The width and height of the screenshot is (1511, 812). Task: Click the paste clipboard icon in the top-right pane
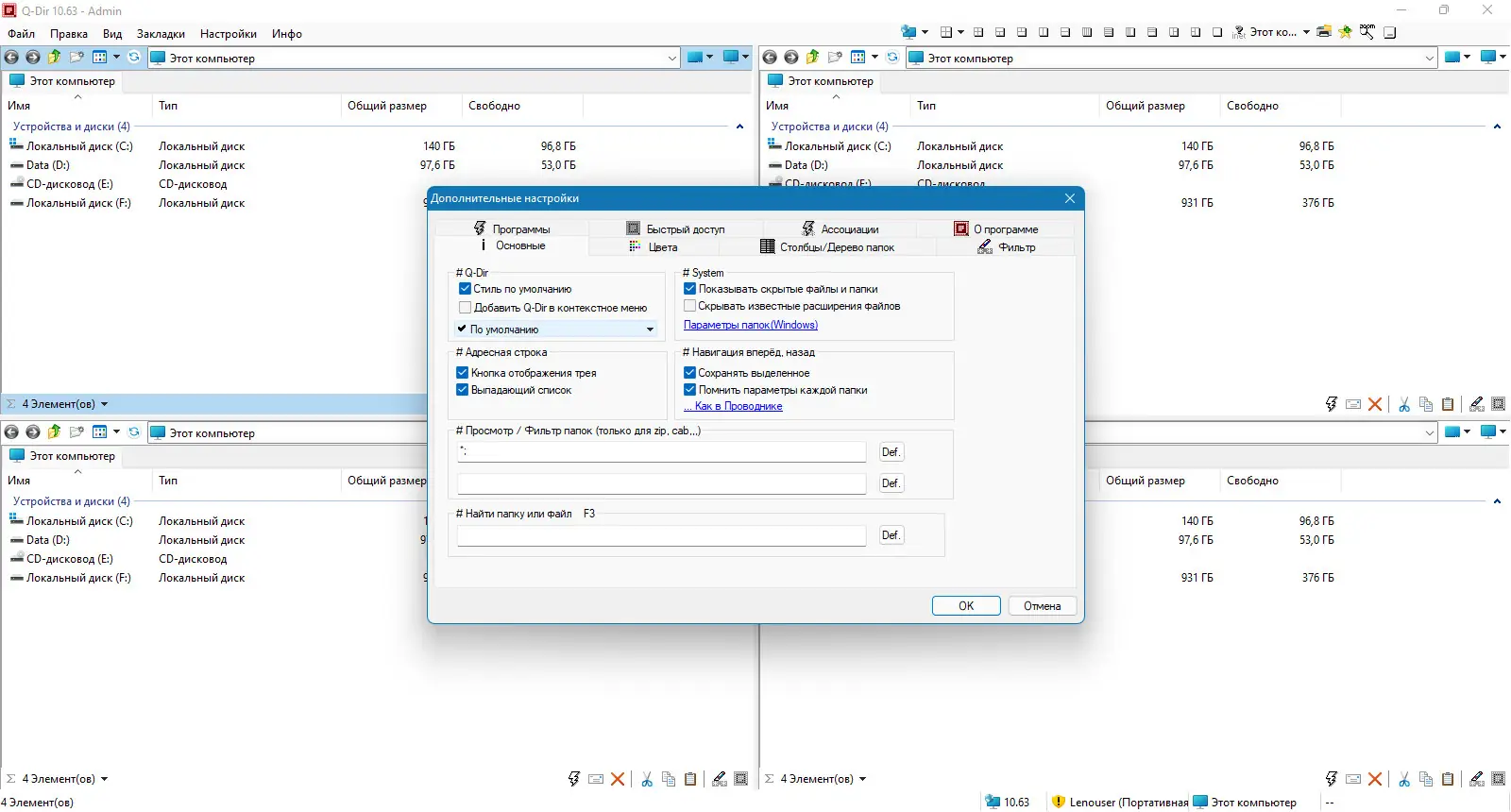coord(1448,404)
